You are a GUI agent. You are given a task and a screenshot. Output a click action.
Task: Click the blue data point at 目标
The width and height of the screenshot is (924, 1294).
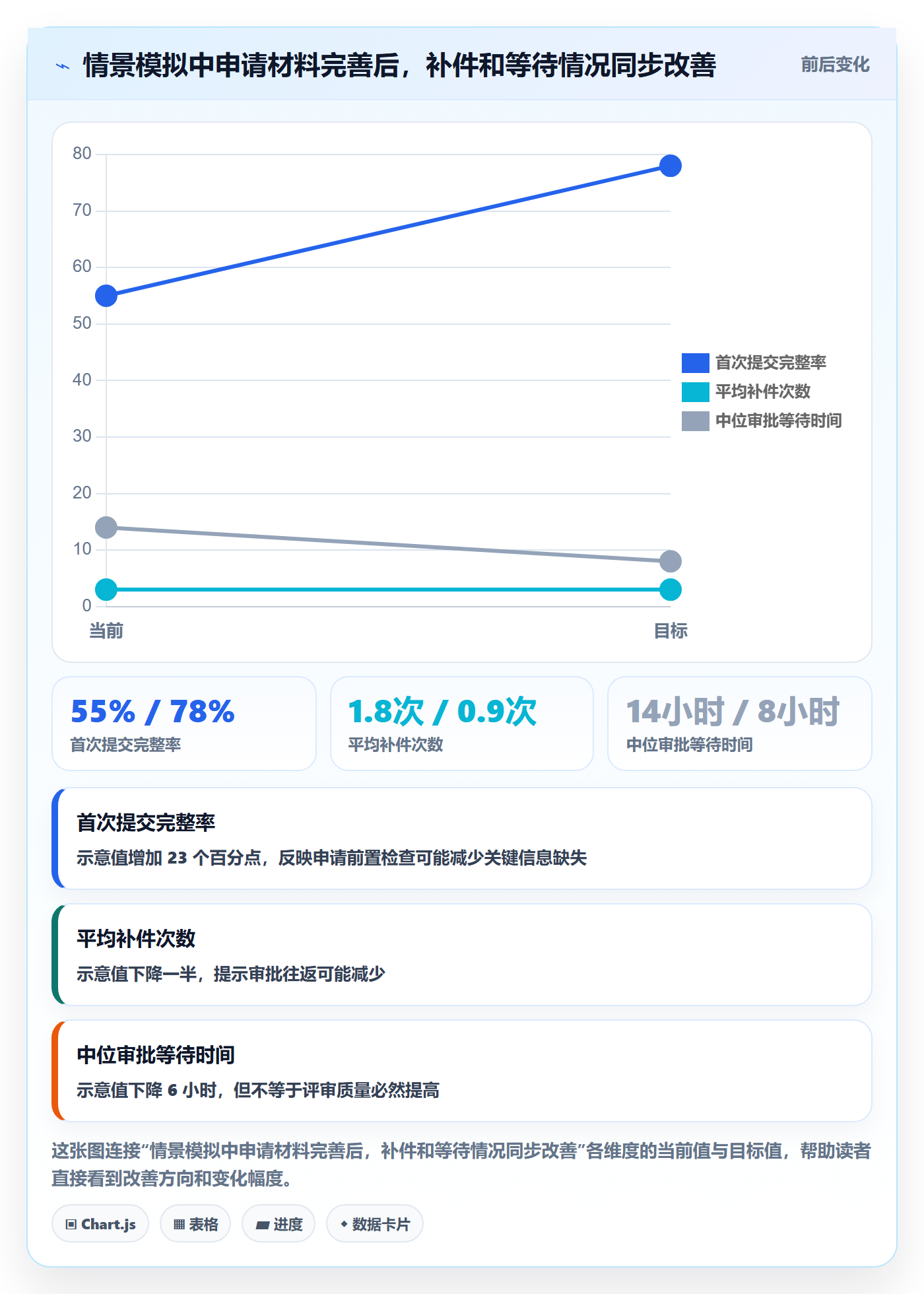tap(671, 166)
